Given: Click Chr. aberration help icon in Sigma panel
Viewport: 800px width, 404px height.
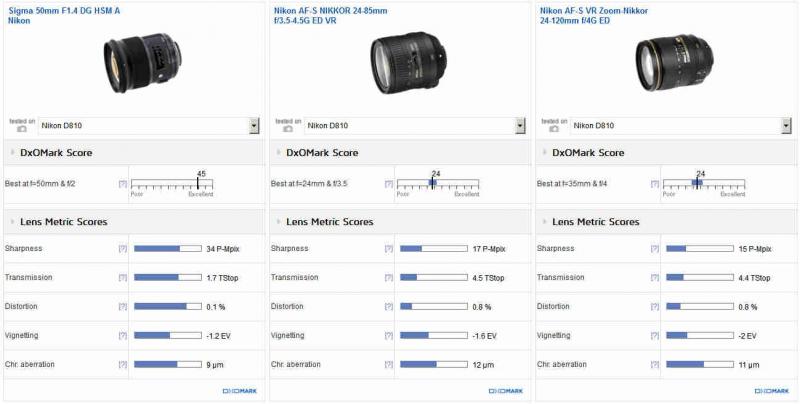Looking at the screenshot, I should (x=122, y=364).
